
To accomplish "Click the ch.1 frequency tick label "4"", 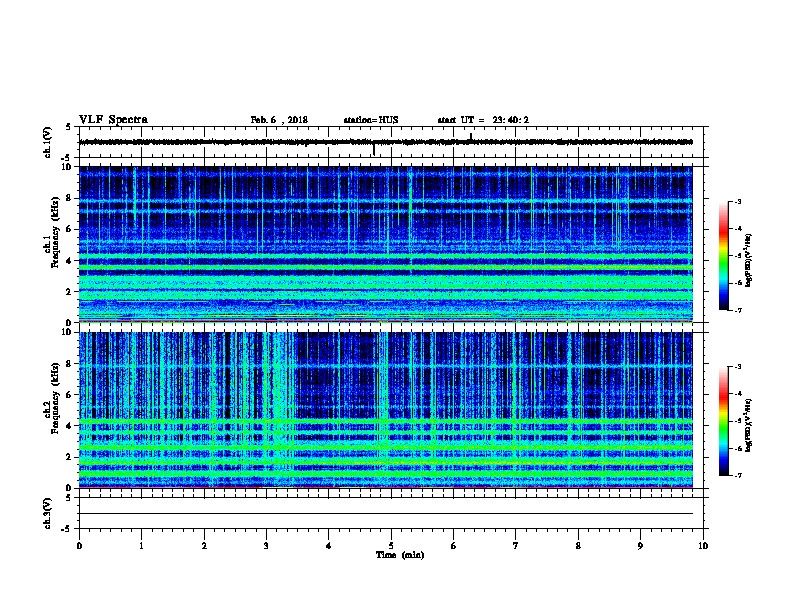I will [70, 261].
